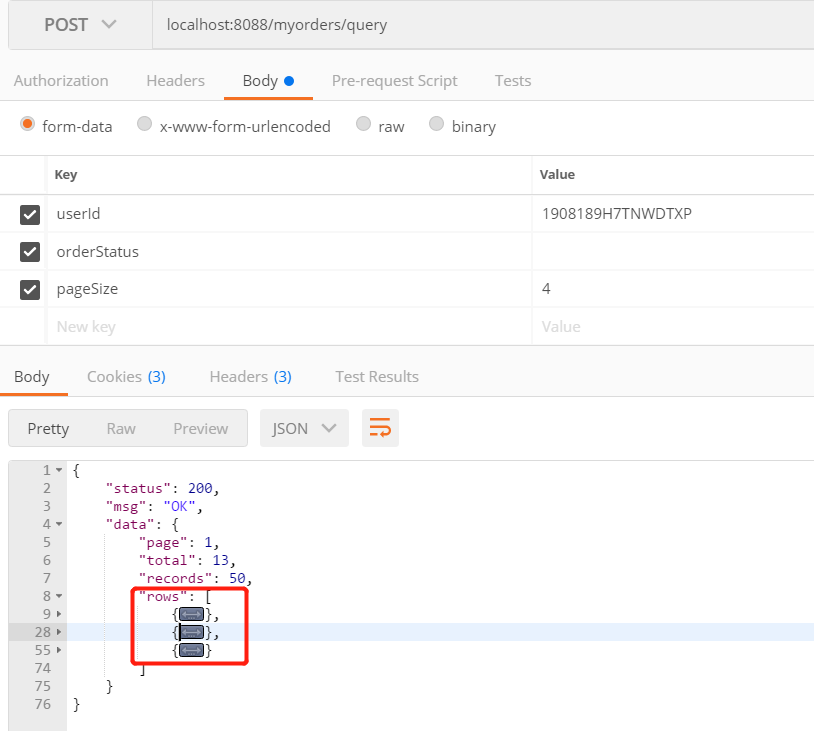Click the request URL field
This screenshot has height=731, width=814.
pos(483,25)
